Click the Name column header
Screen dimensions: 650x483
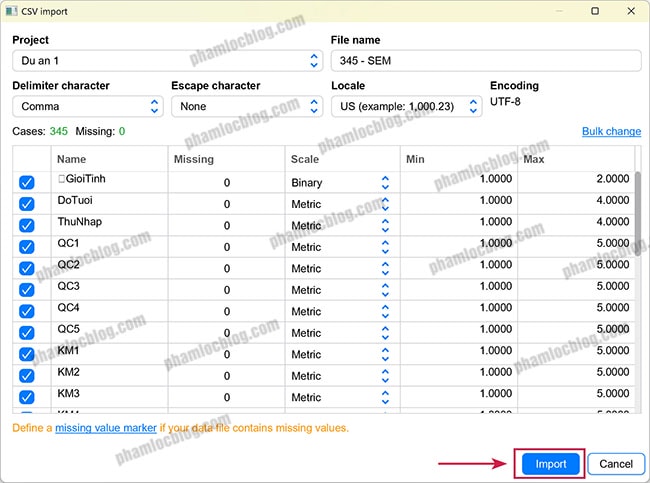point(110,159)
